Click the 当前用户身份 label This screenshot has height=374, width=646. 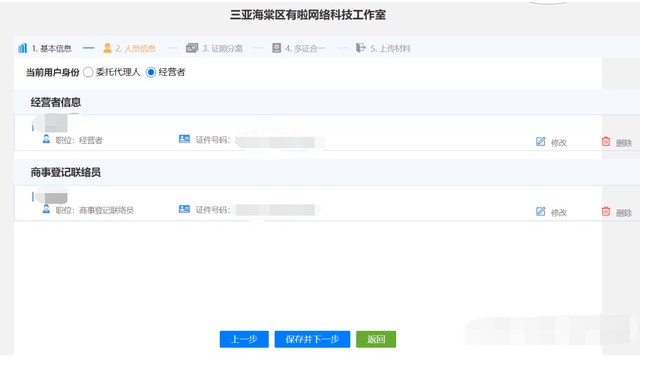point(52,72)
